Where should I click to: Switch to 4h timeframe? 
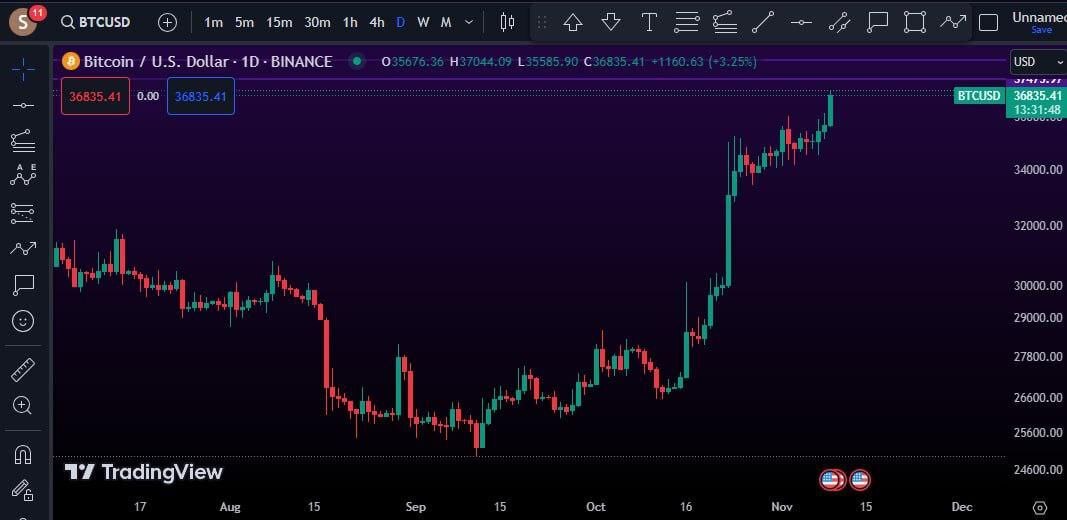tap(377, 22)
